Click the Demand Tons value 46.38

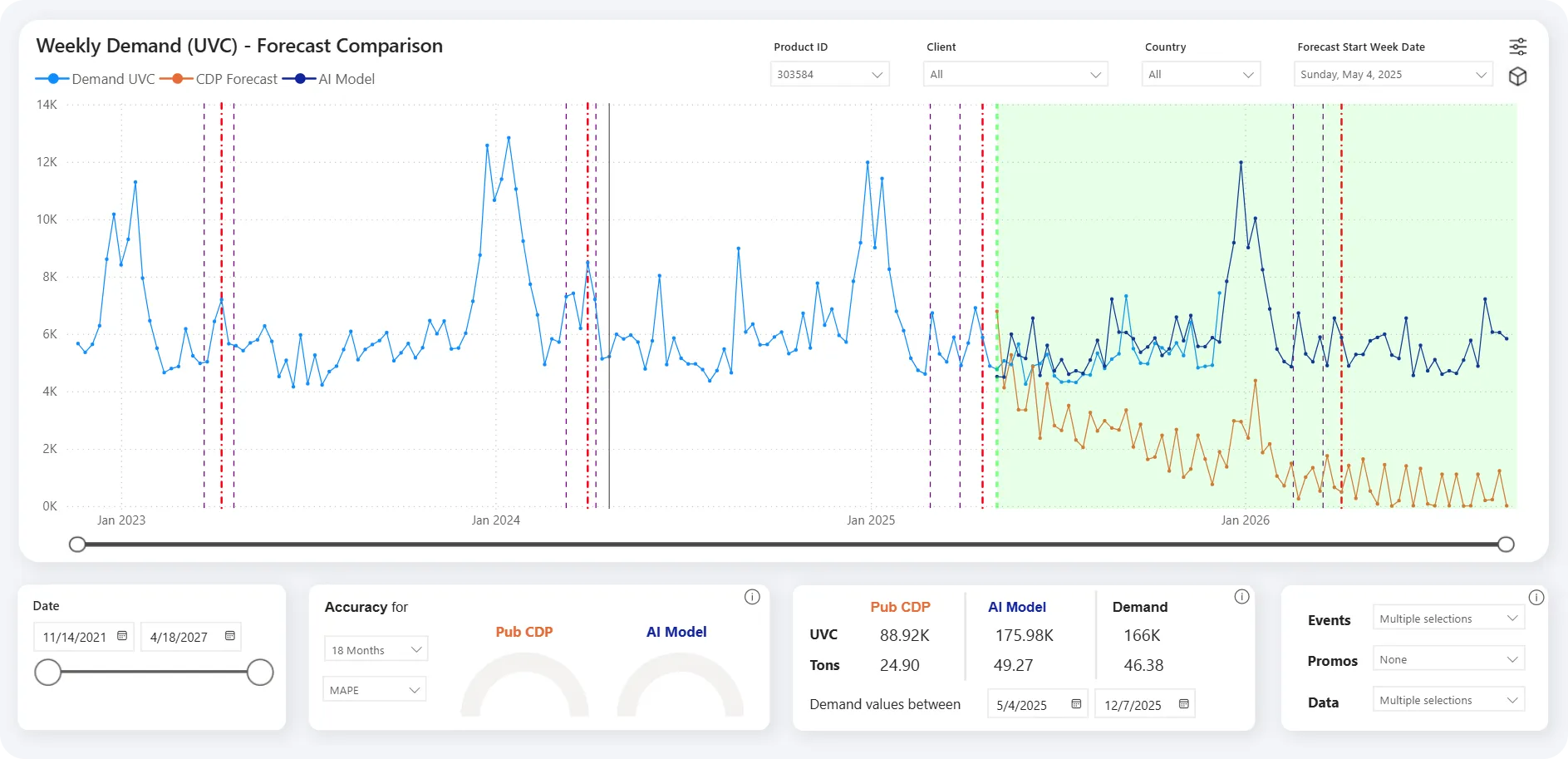(x=1143, y=665)
